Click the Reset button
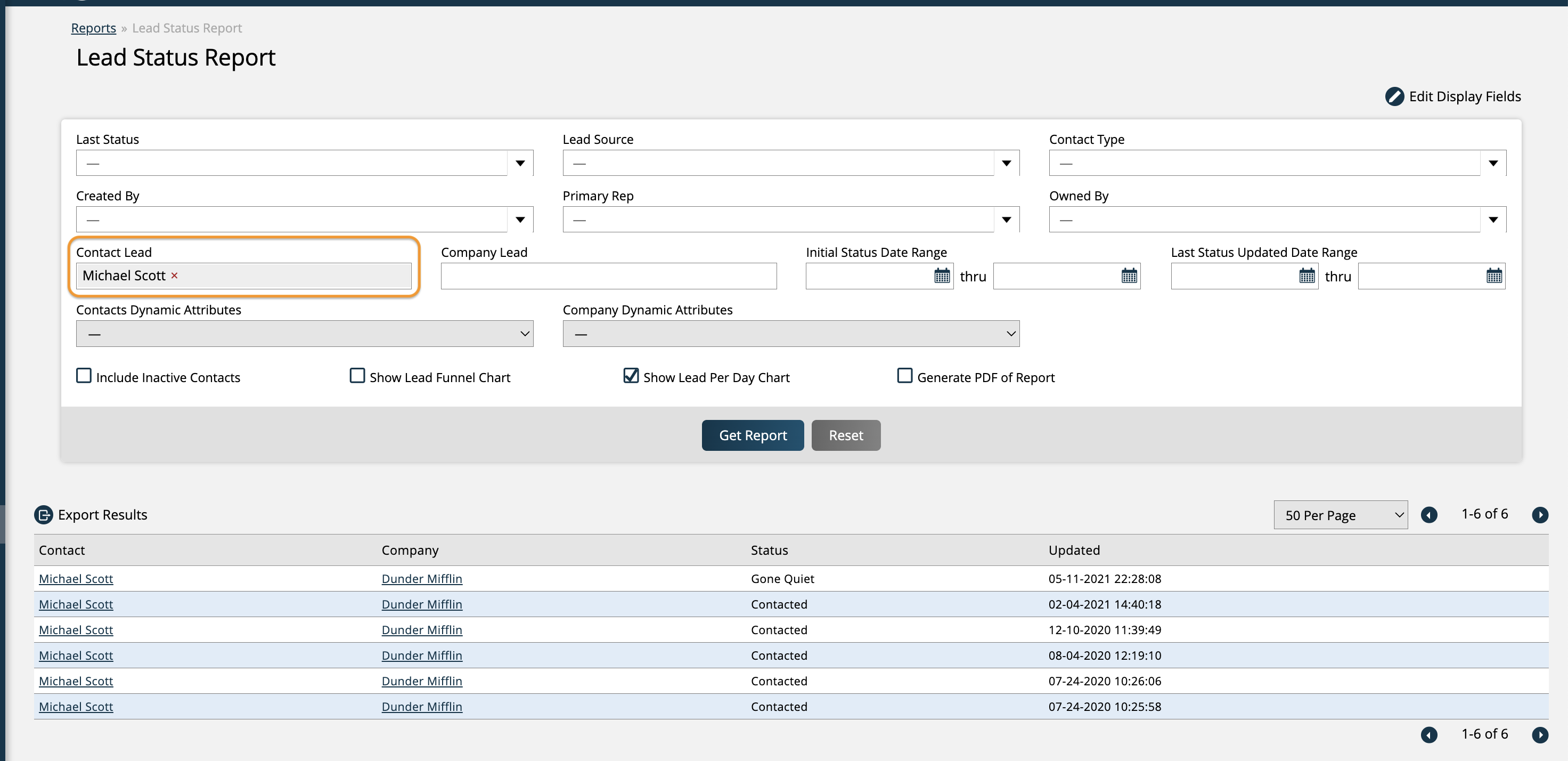1568x761 pixels. click(x=845, y=435)
